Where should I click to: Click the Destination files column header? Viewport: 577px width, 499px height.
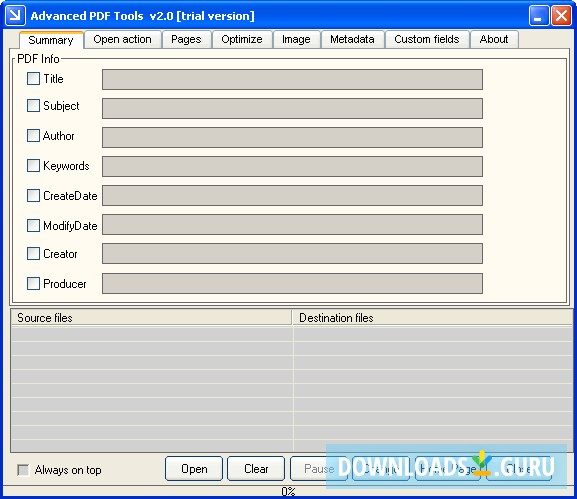tap(432, 318)
